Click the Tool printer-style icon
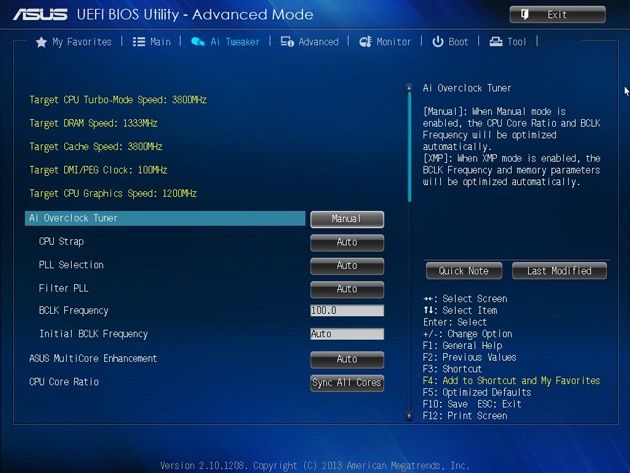Image resolution: width=630 pixels, height=473 pixels. (x=496, y=42)
